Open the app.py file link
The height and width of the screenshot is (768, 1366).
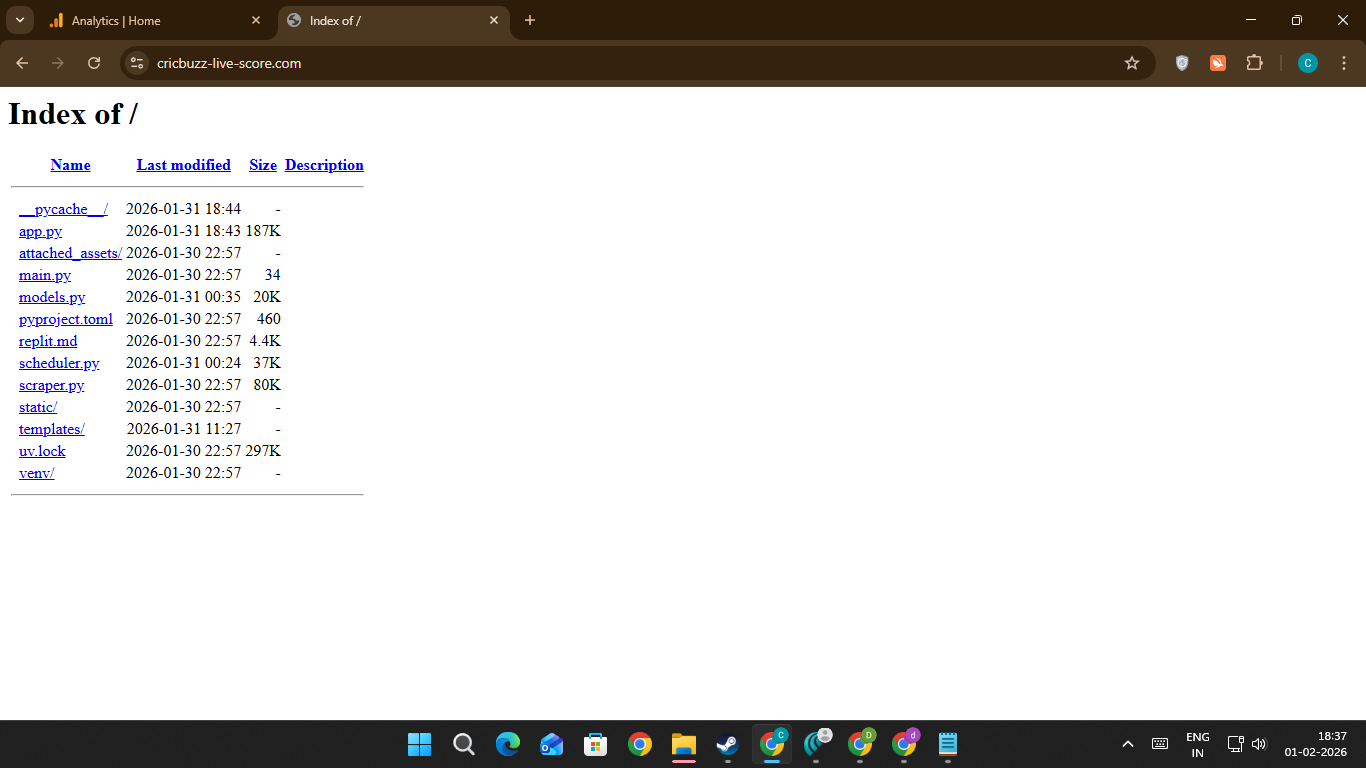[40, 231]
